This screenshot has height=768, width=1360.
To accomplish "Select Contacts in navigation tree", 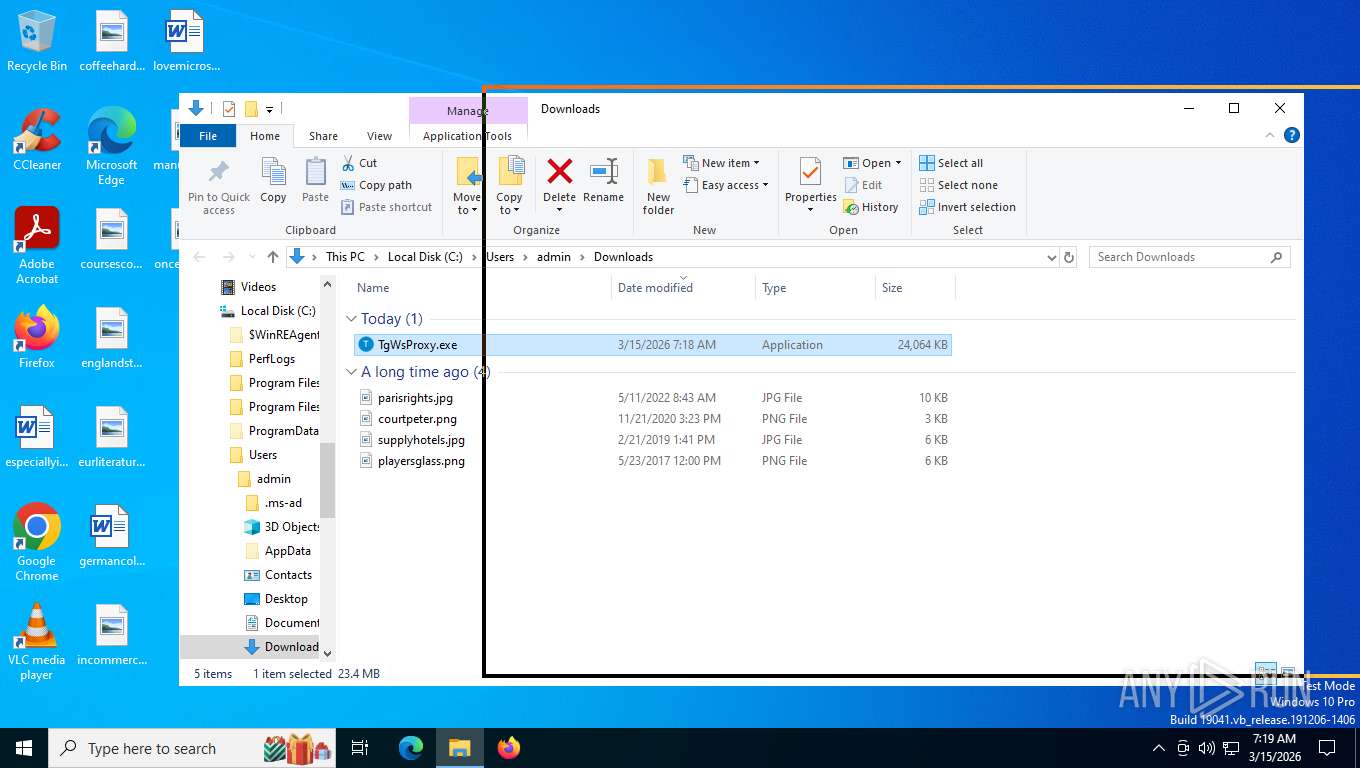I will tap(288, 575).
